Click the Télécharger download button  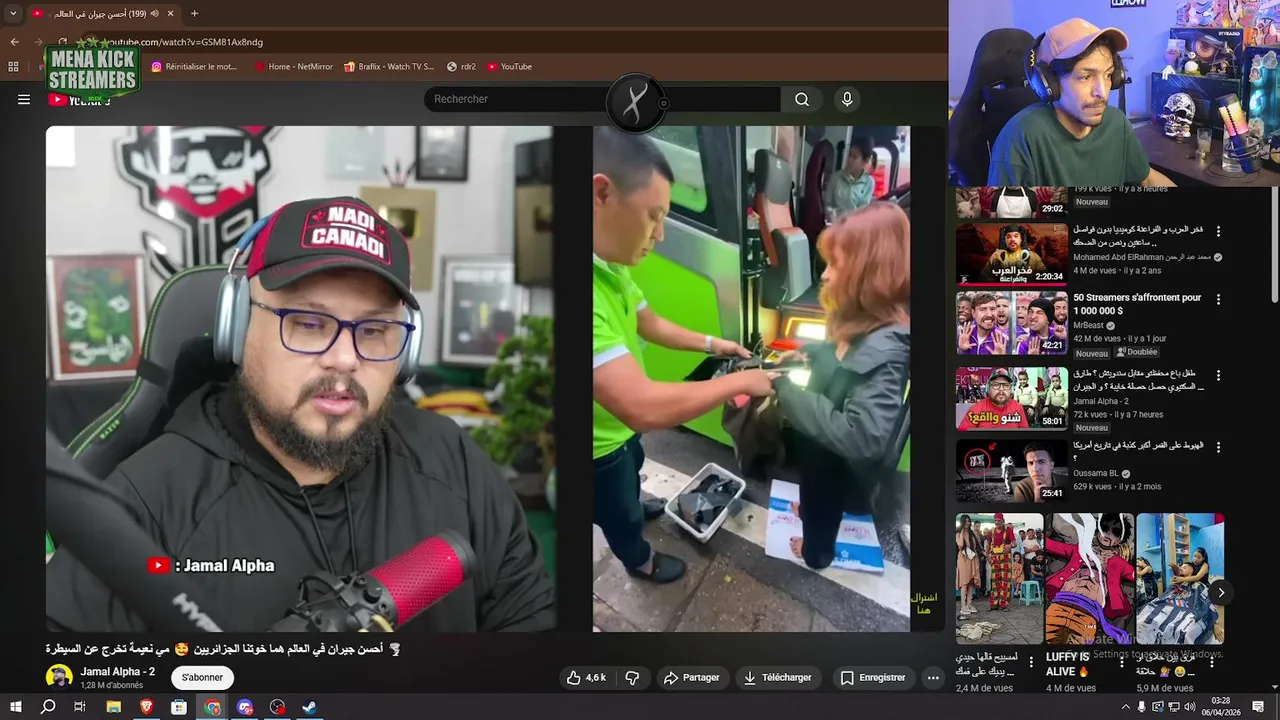[x=777, y=677]
